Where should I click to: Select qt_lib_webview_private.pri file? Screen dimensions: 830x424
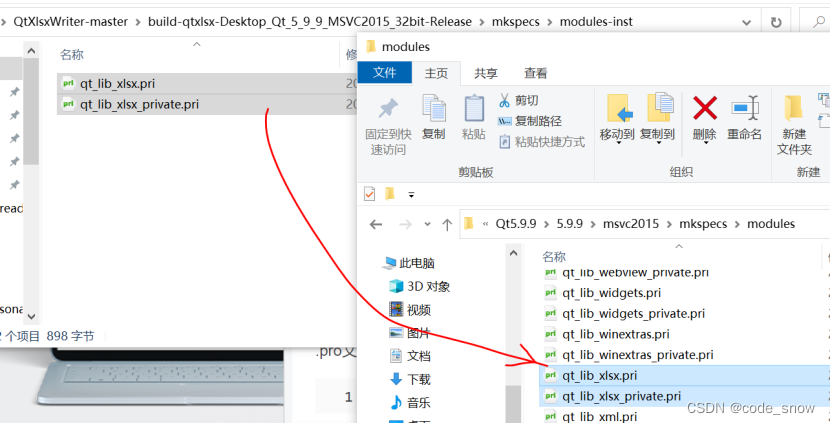coord(635,273)
